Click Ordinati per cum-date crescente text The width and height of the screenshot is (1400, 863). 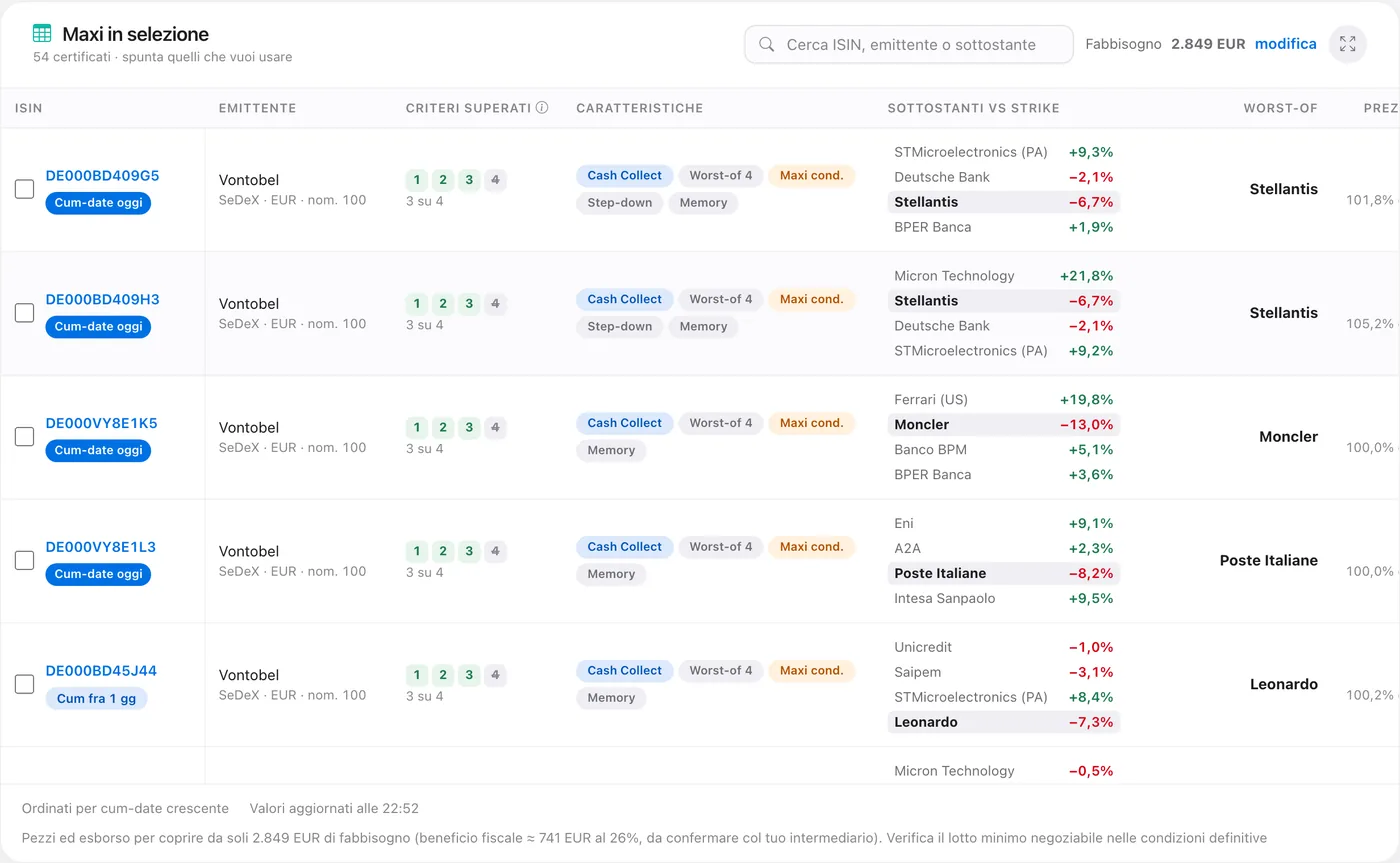click(125, 808)
